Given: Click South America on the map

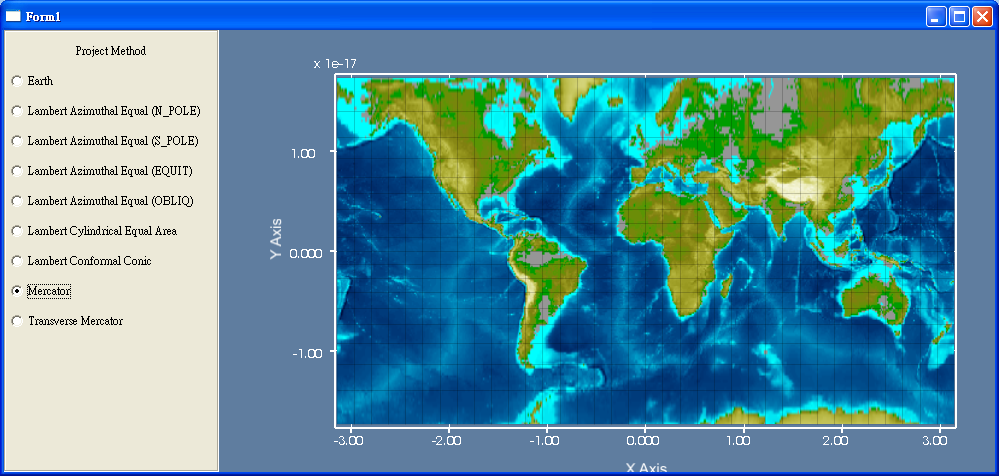Looking at the screenshot, I should click(x=545, y=293).
